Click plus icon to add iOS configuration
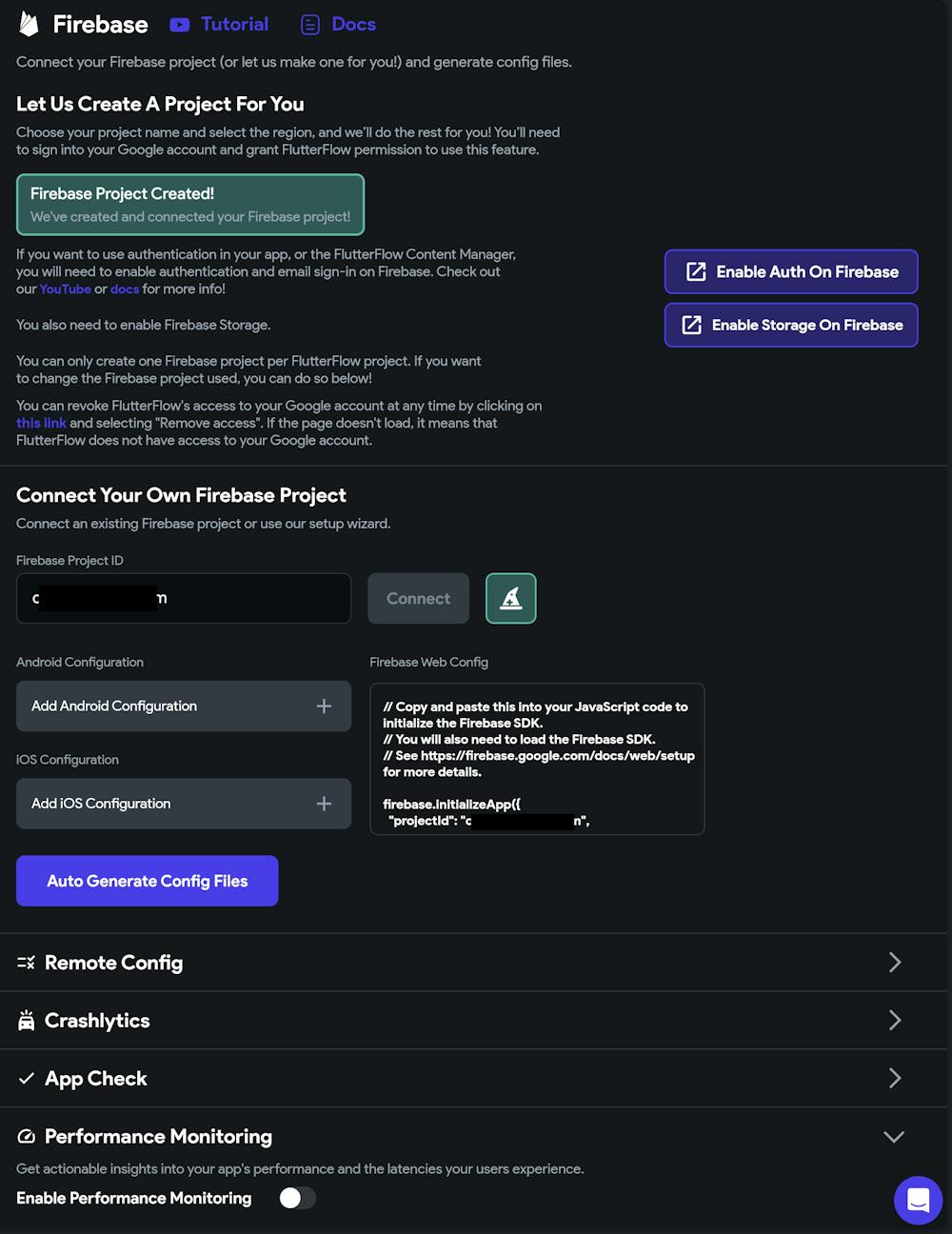 (x=324, y=804)
